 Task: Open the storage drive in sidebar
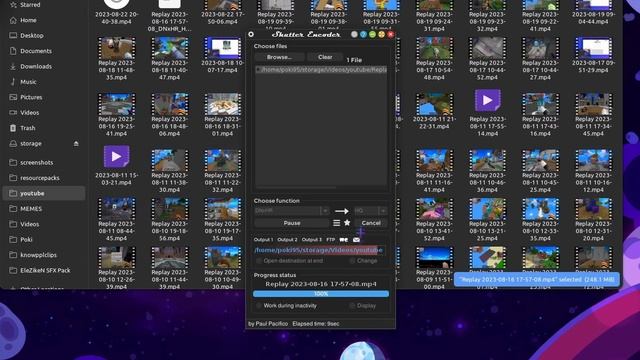tap(31, 144)
